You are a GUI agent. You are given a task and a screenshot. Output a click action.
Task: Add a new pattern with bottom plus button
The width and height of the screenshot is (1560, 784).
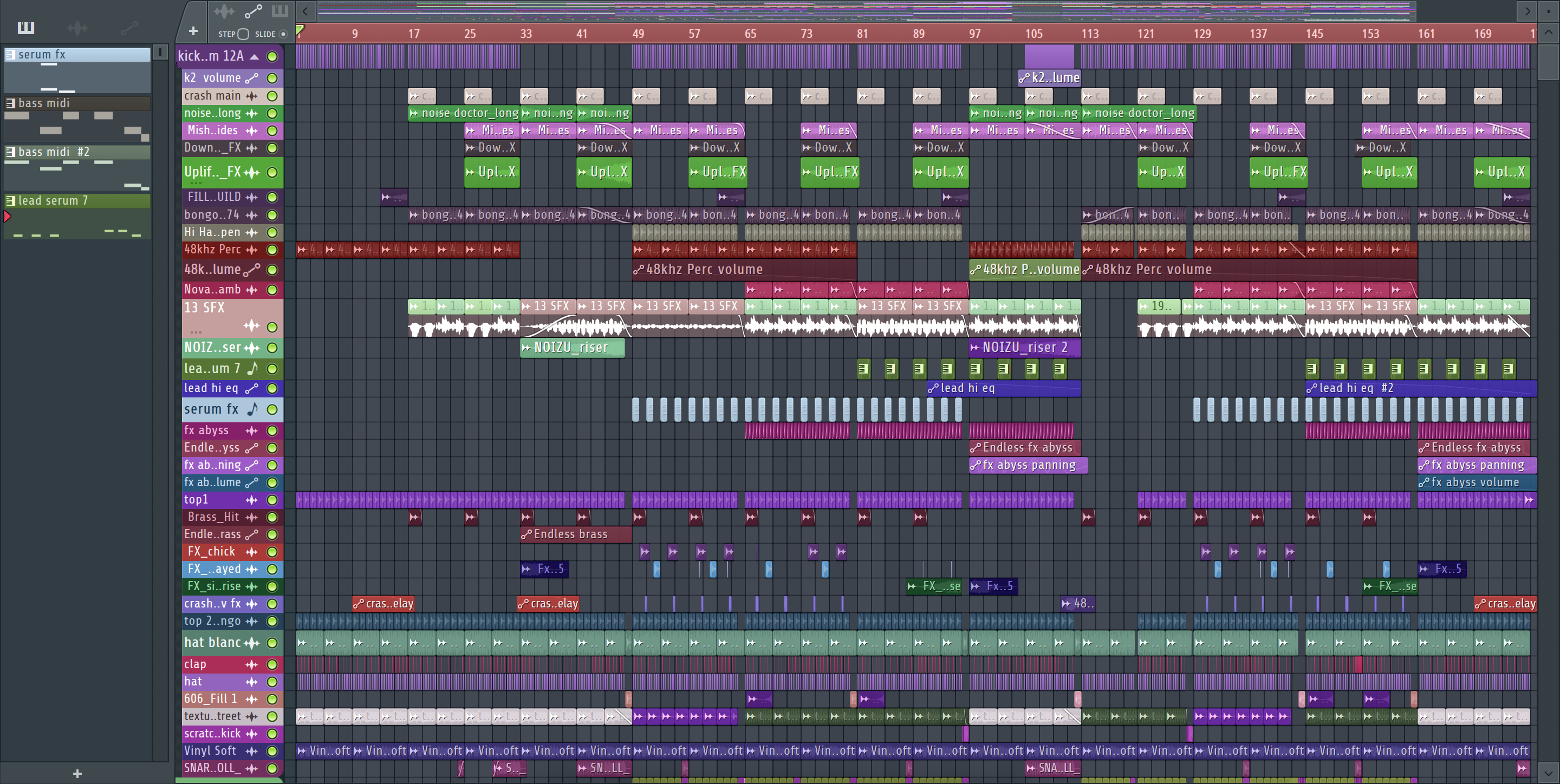(x=77, y=773)
